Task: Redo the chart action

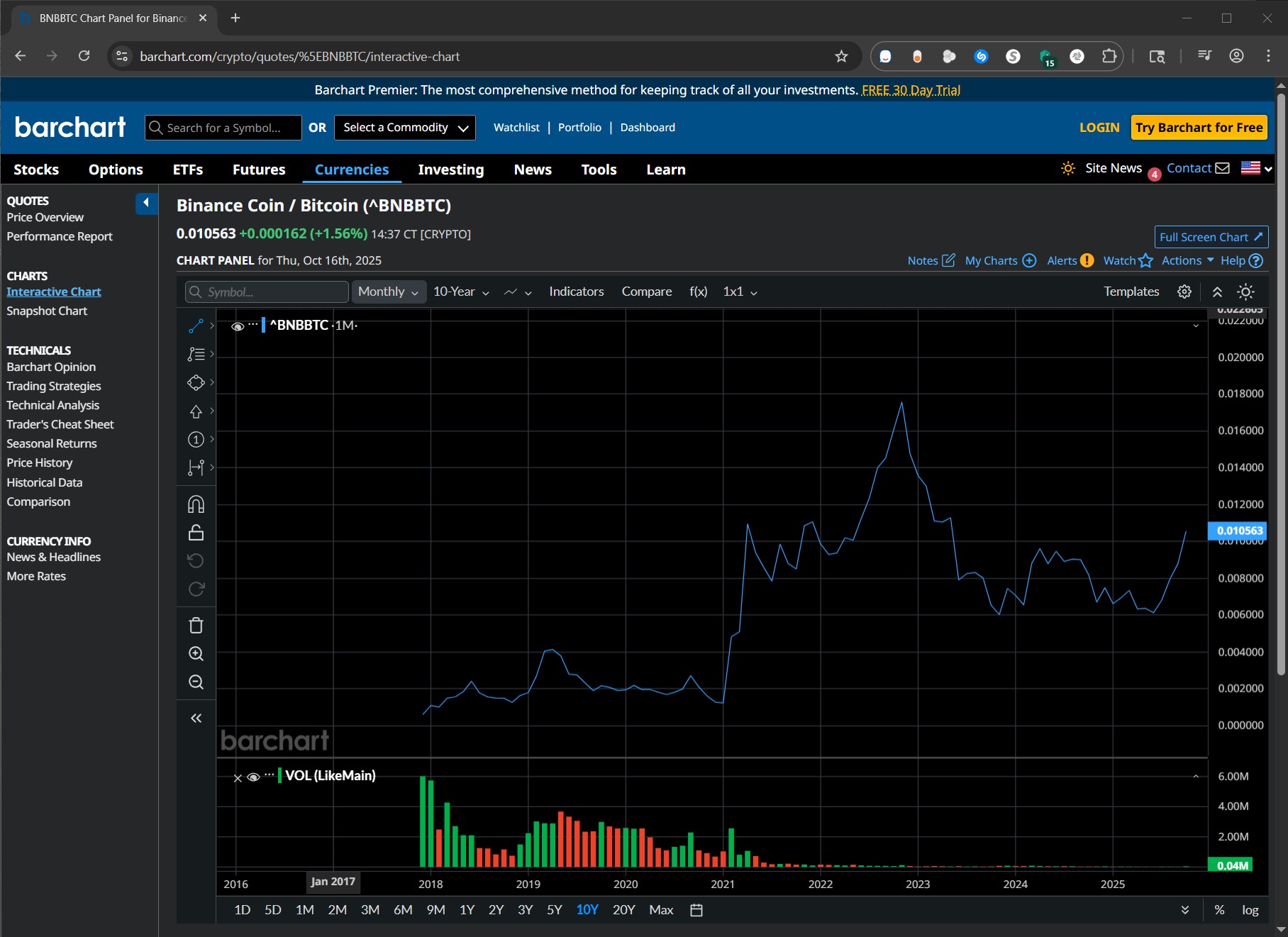Action: [x=196, y=589]
